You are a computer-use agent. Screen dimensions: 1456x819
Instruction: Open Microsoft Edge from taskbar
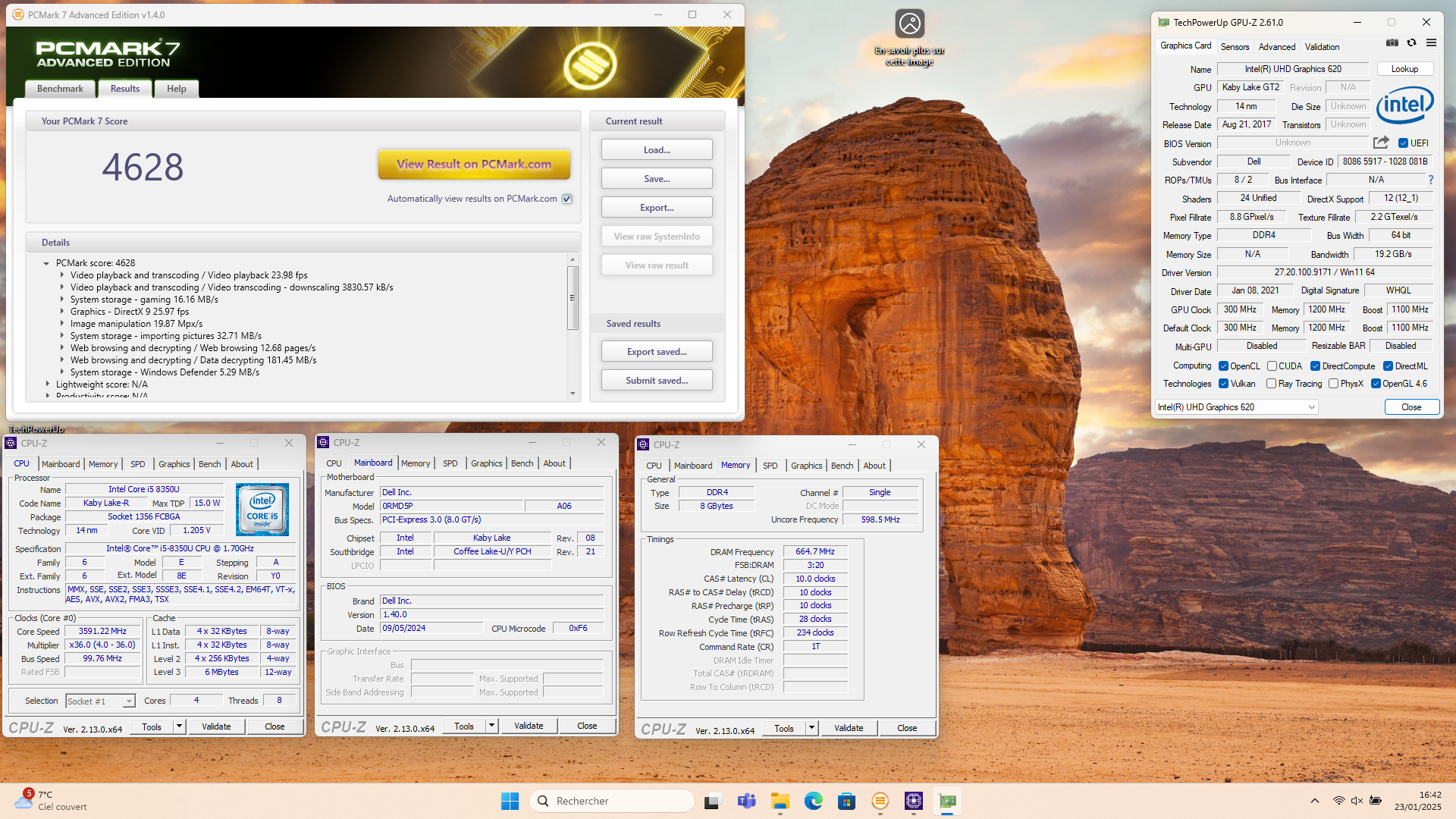pos(814,801)
